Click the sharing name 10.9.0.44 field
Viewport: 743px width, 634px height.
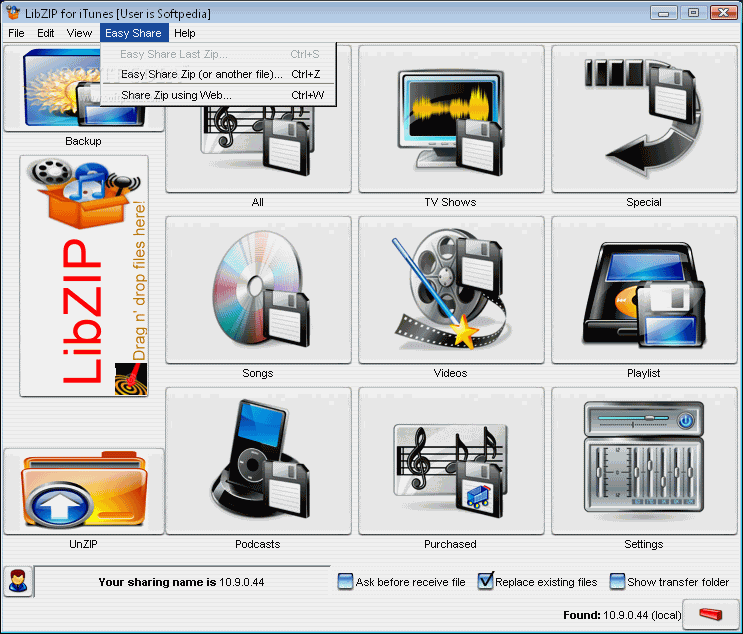coord(182,582)
